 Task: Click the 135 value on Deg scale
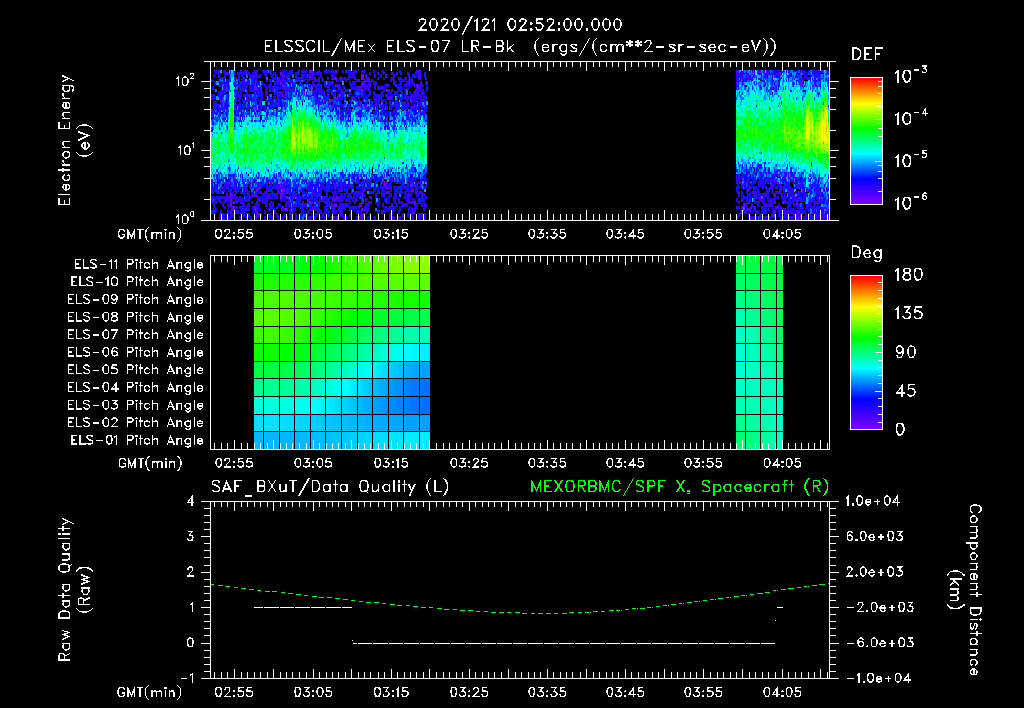[908, 313]
